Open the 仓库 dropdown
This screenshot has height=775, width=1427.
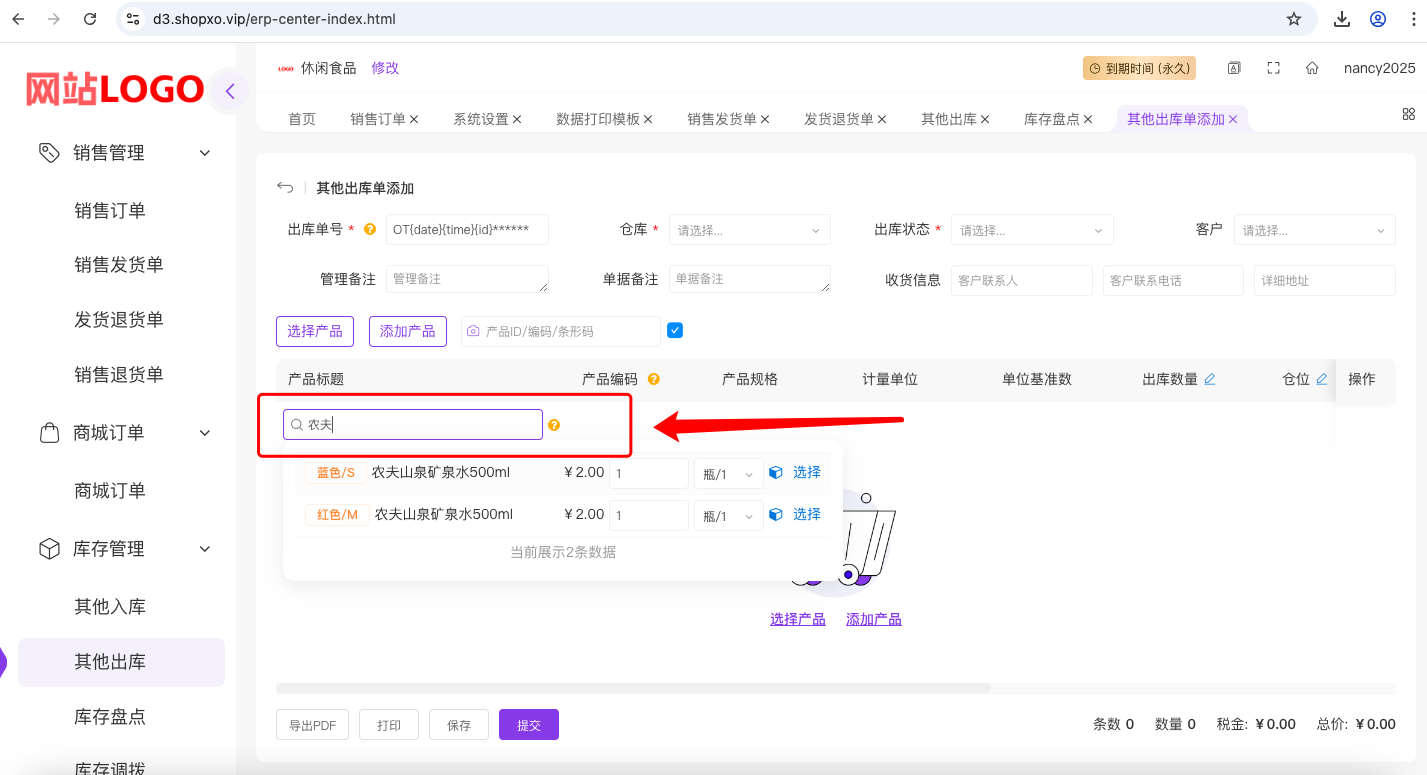click(x=750, y=229)
